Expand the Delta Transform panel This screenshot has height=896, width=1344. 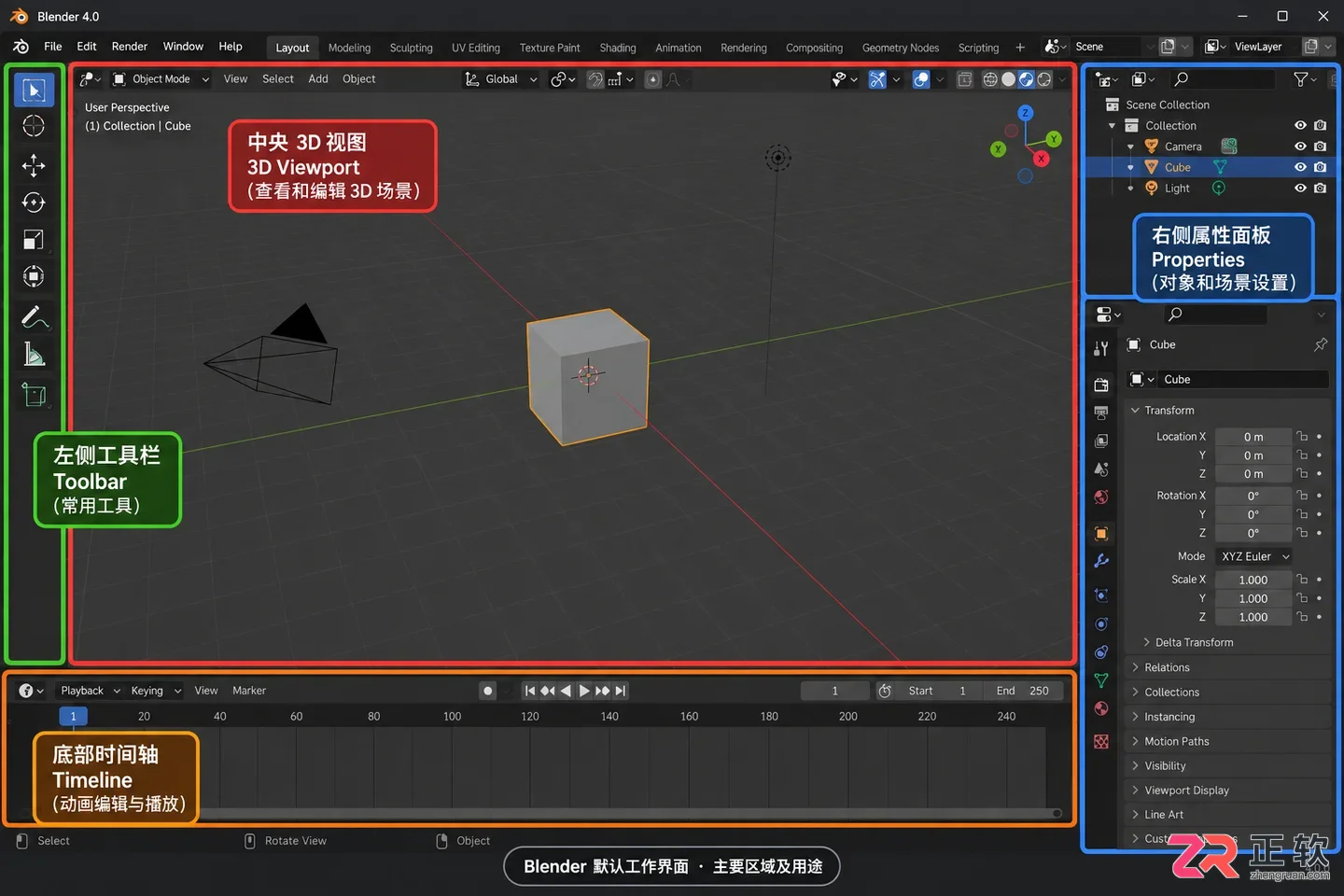pos(1194,642)
